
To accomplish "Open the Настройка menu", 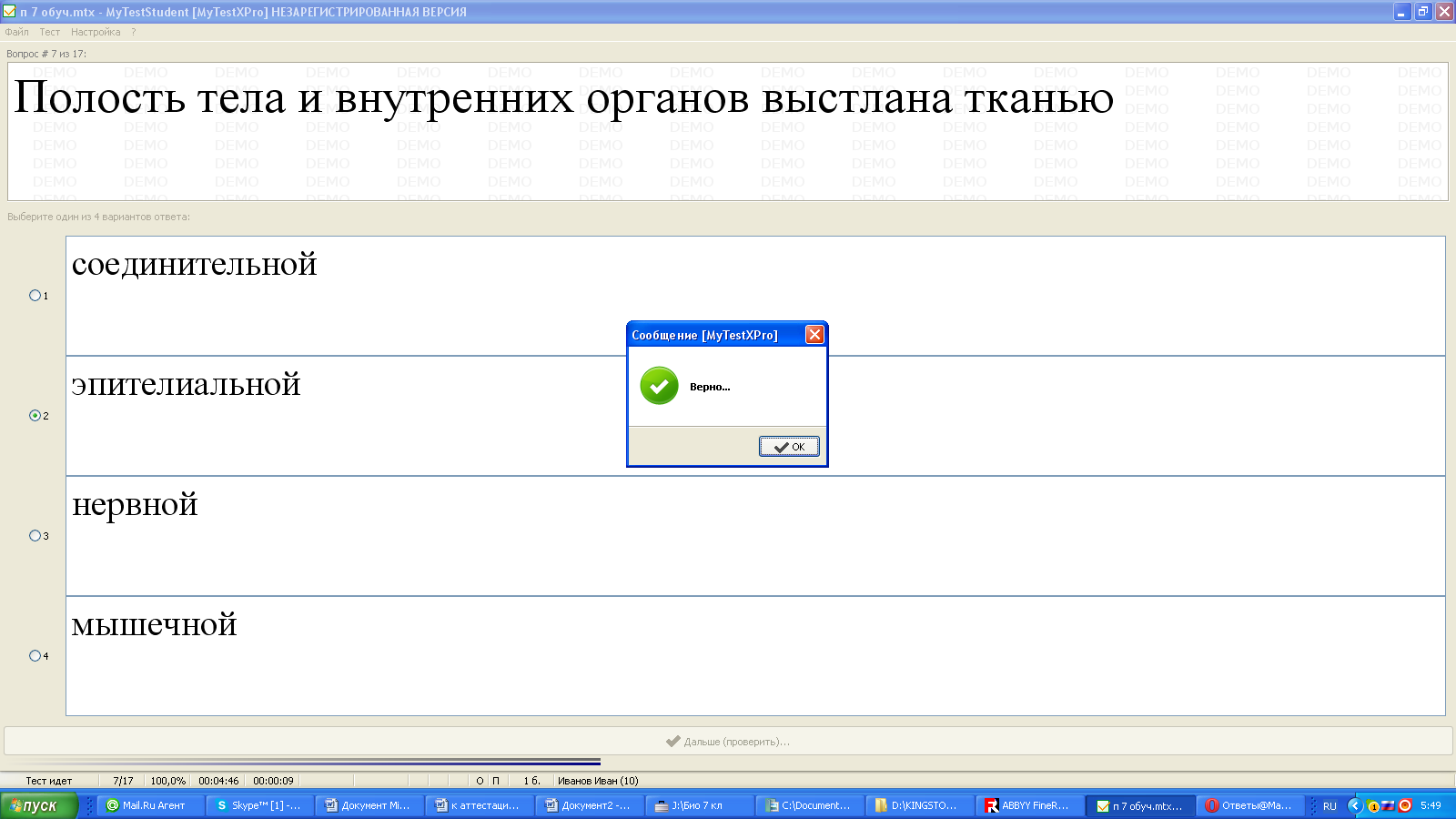I will pyautogui.click(x=96, y=32).
